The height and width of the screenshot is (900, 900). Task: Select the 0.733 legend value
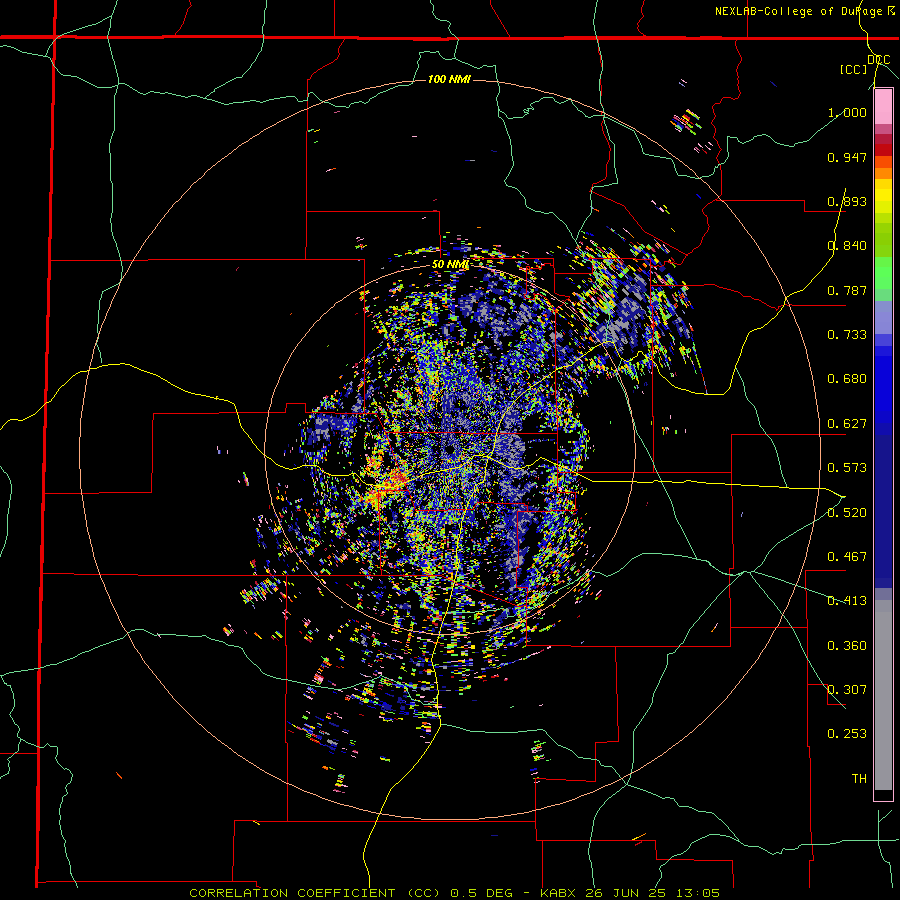(847, 335)
